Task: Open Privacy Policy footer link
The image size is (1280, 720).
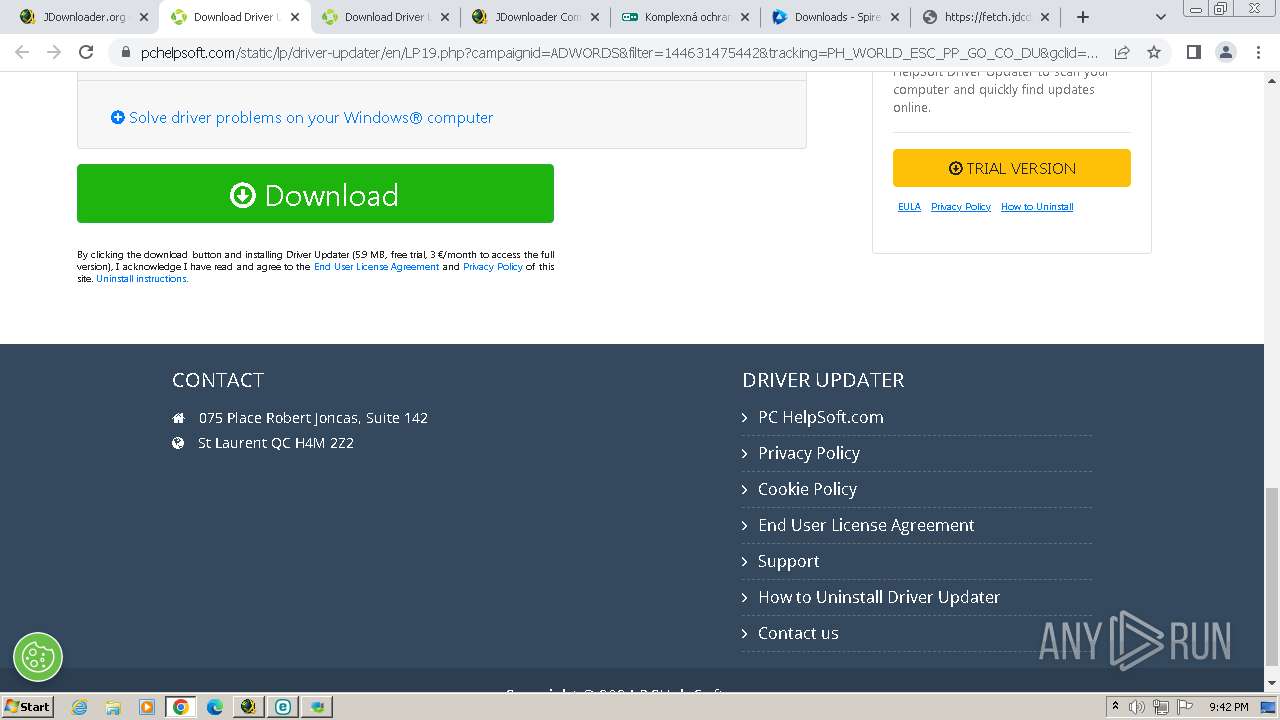Action: [808, 453]
